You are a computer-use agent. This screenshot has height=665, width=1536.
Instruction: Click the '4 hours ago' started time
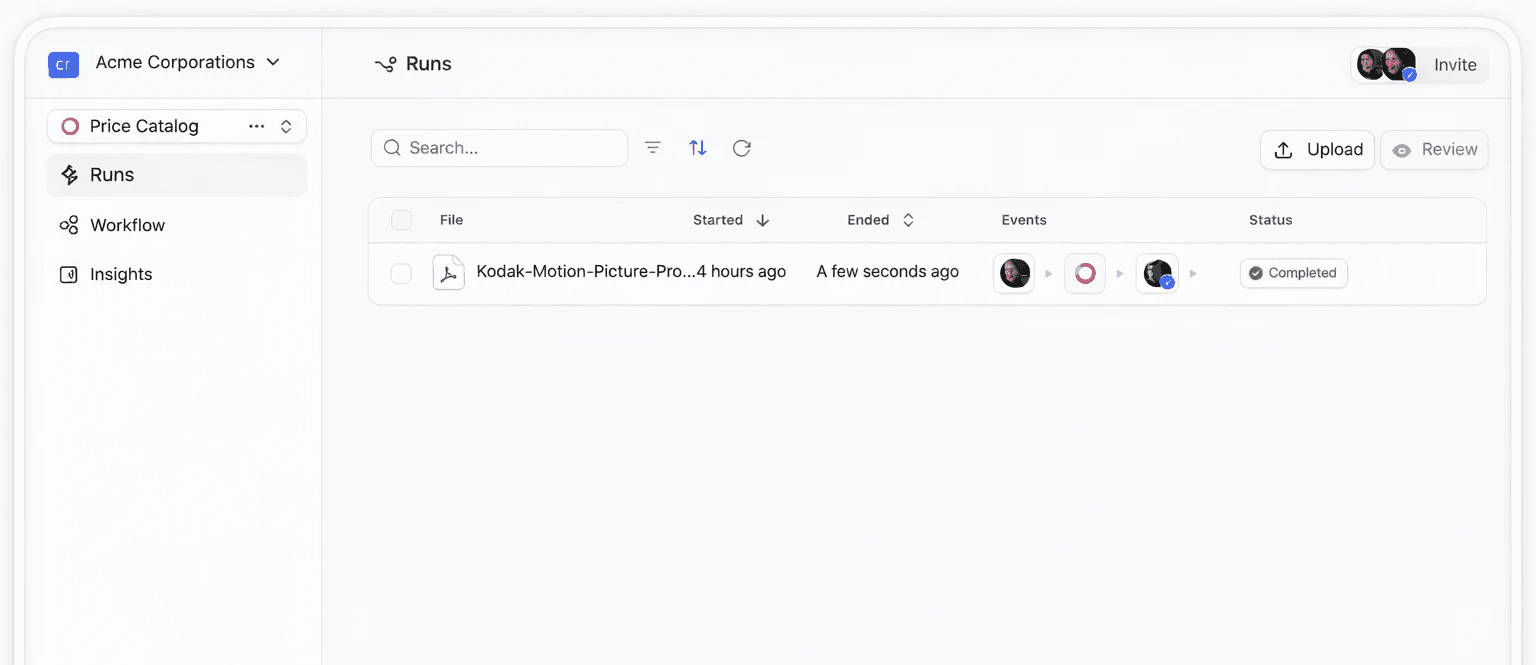741,272
